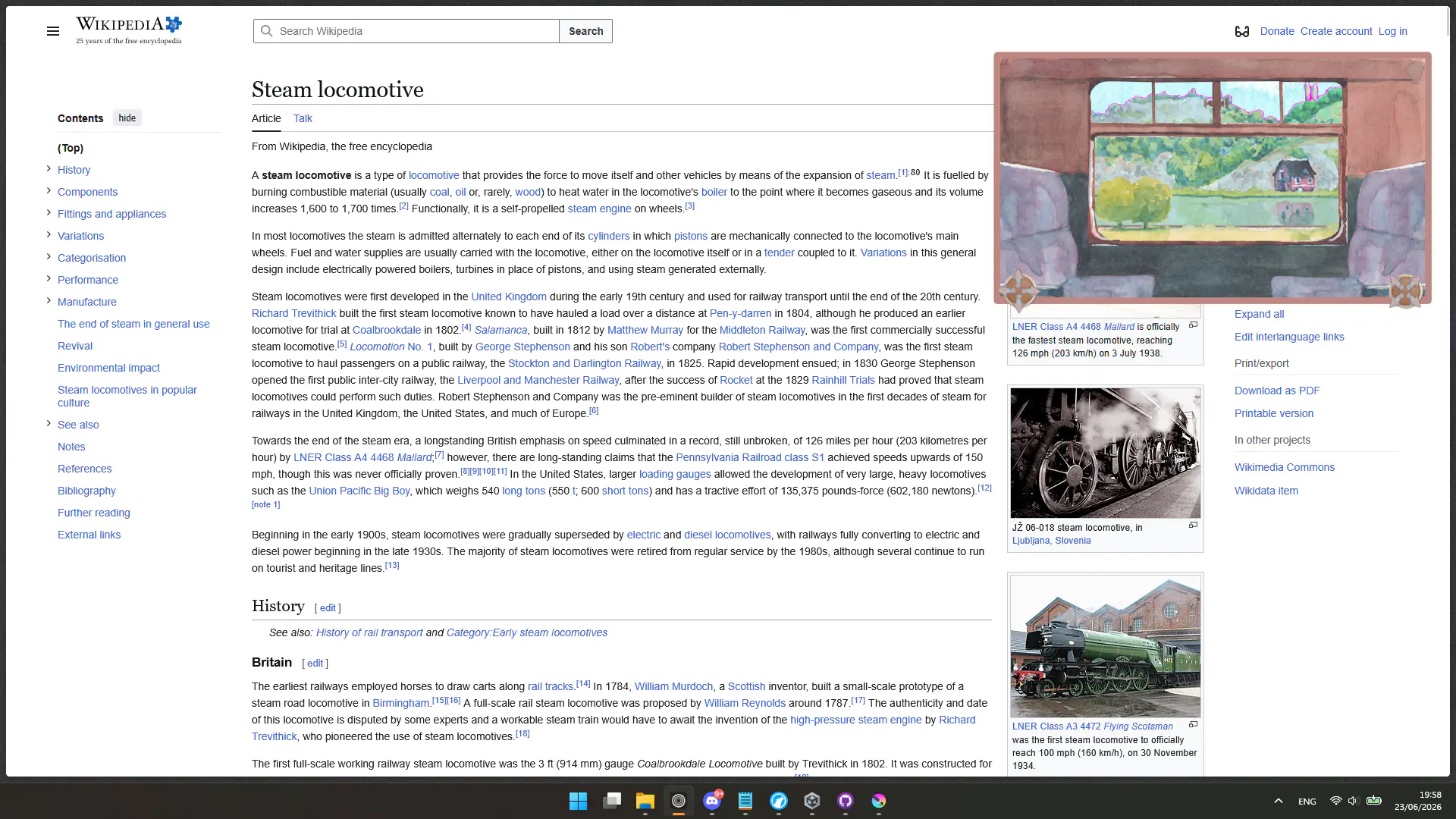Expand Fittings and appliances in Contents
1456x819 pixels.
coord(49,213)
